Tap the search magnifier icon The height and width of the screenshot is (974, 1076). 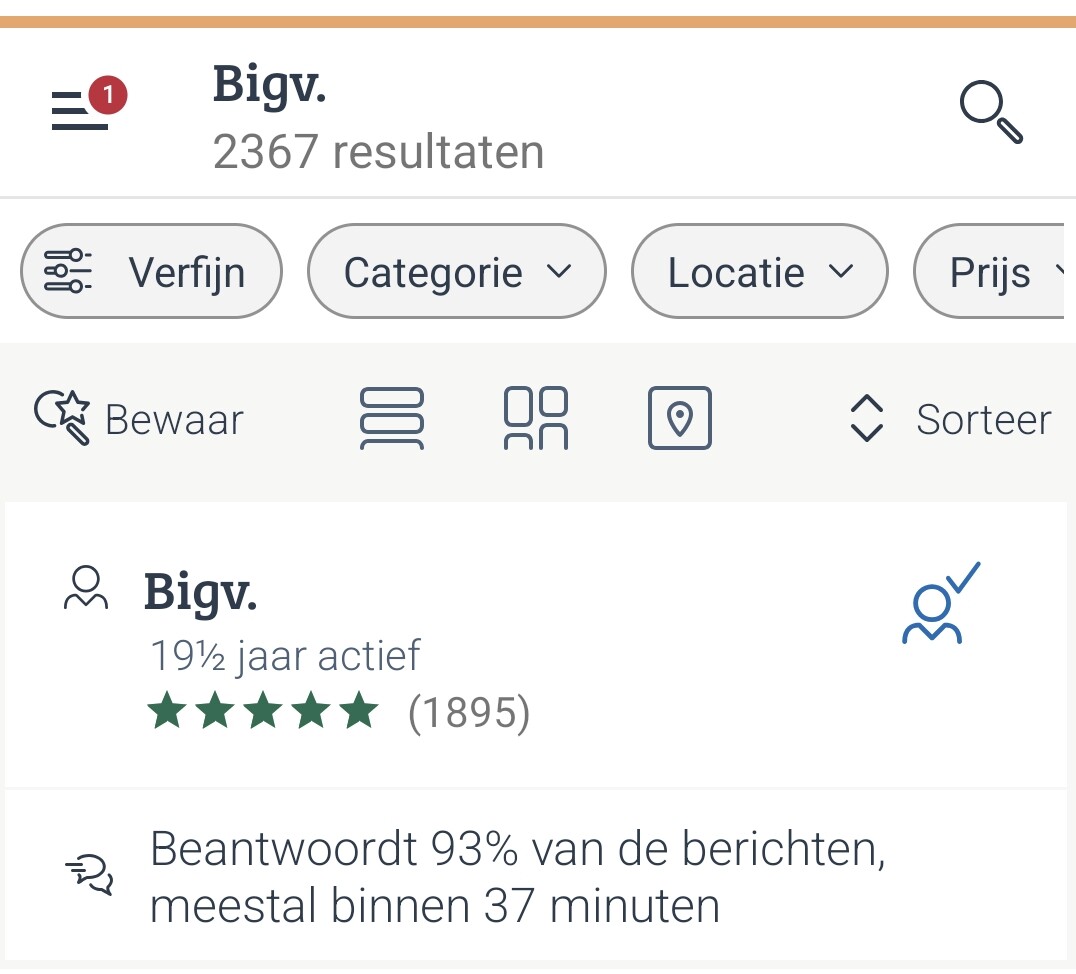coord(991,113)
